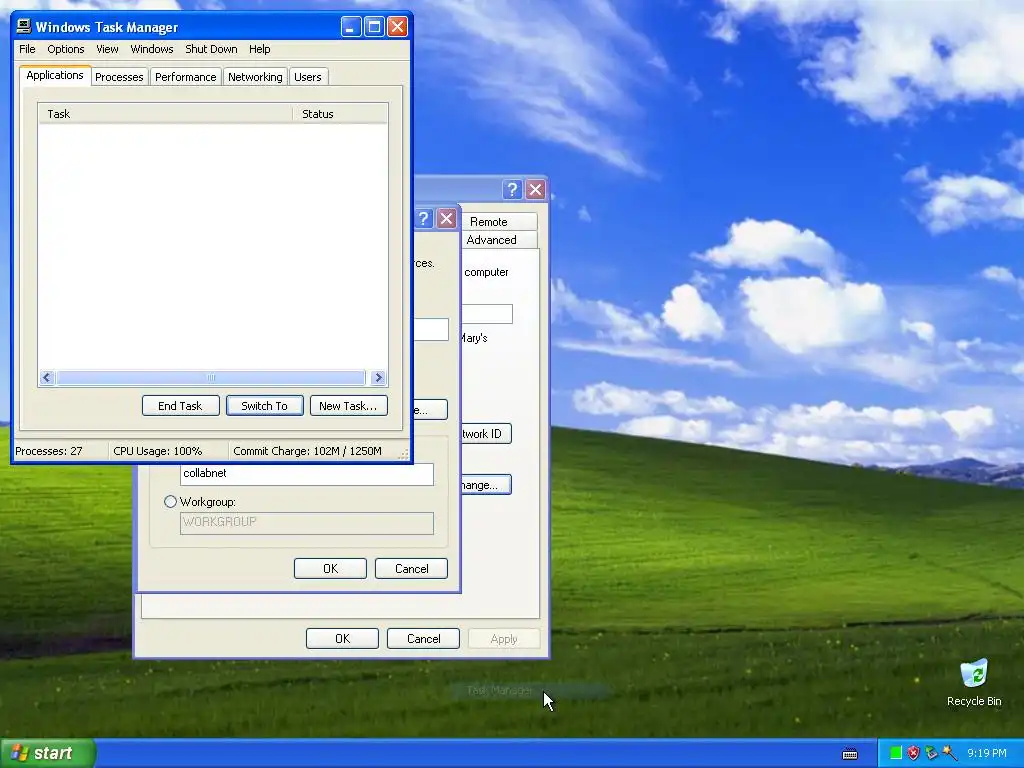Click the task list right scroll arrow

click(x=378, y=377)
